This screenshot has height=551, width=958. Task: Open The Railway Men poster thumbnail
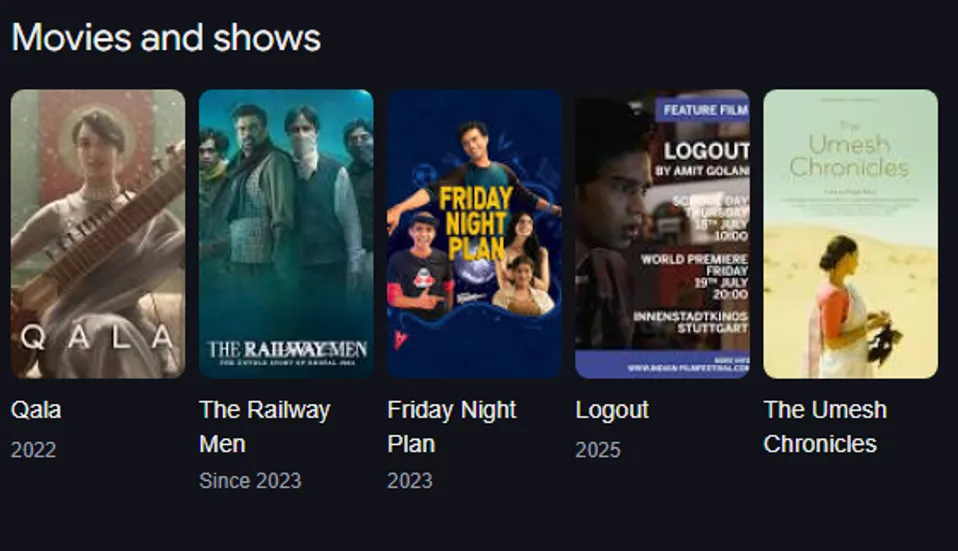[286, 234]
